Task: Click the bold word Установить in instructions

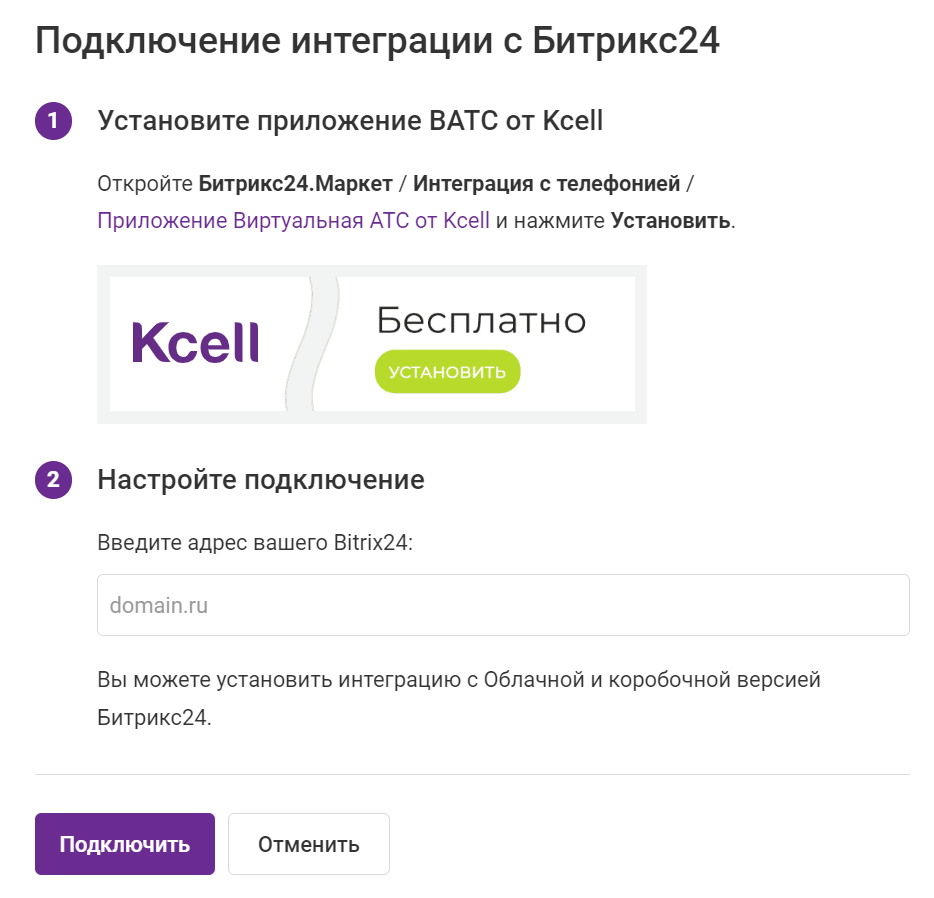Action: click(670, 220)
